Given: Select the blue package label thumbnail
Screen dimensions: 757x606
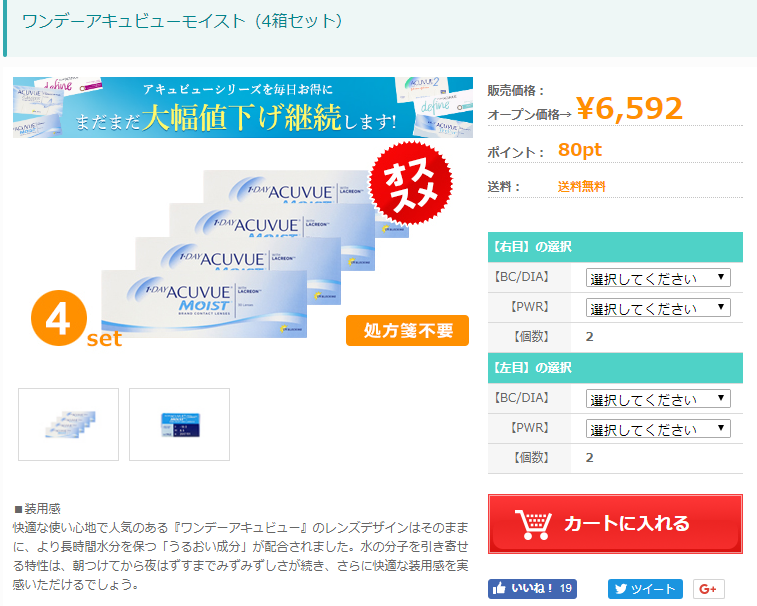Looking at the screenshot, I should point(180,424).
